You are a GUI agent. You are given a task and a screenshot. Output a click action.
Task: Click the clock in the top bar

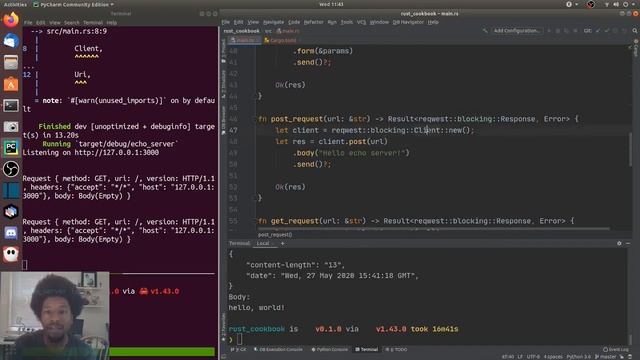(x=331, y=4)
